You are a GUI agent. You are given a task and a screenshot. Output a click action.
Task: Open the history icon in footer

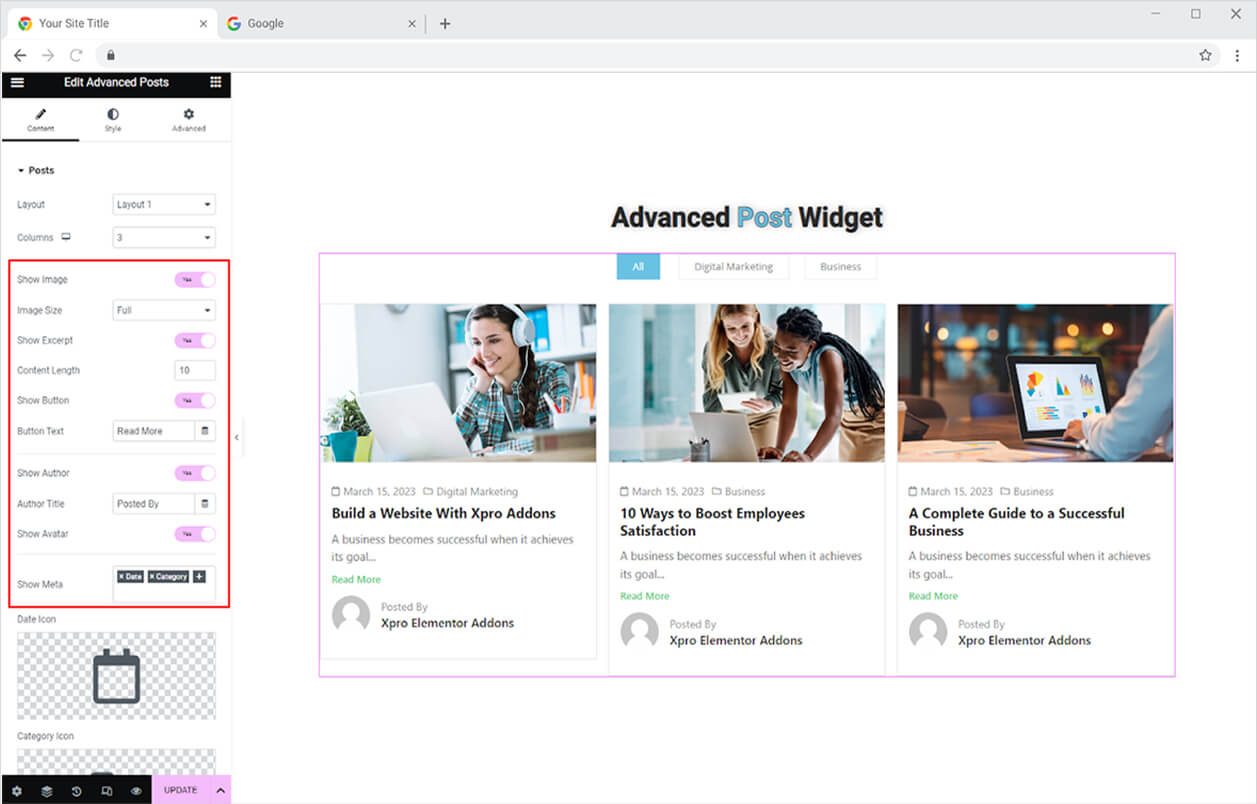[x=77, y=790]
